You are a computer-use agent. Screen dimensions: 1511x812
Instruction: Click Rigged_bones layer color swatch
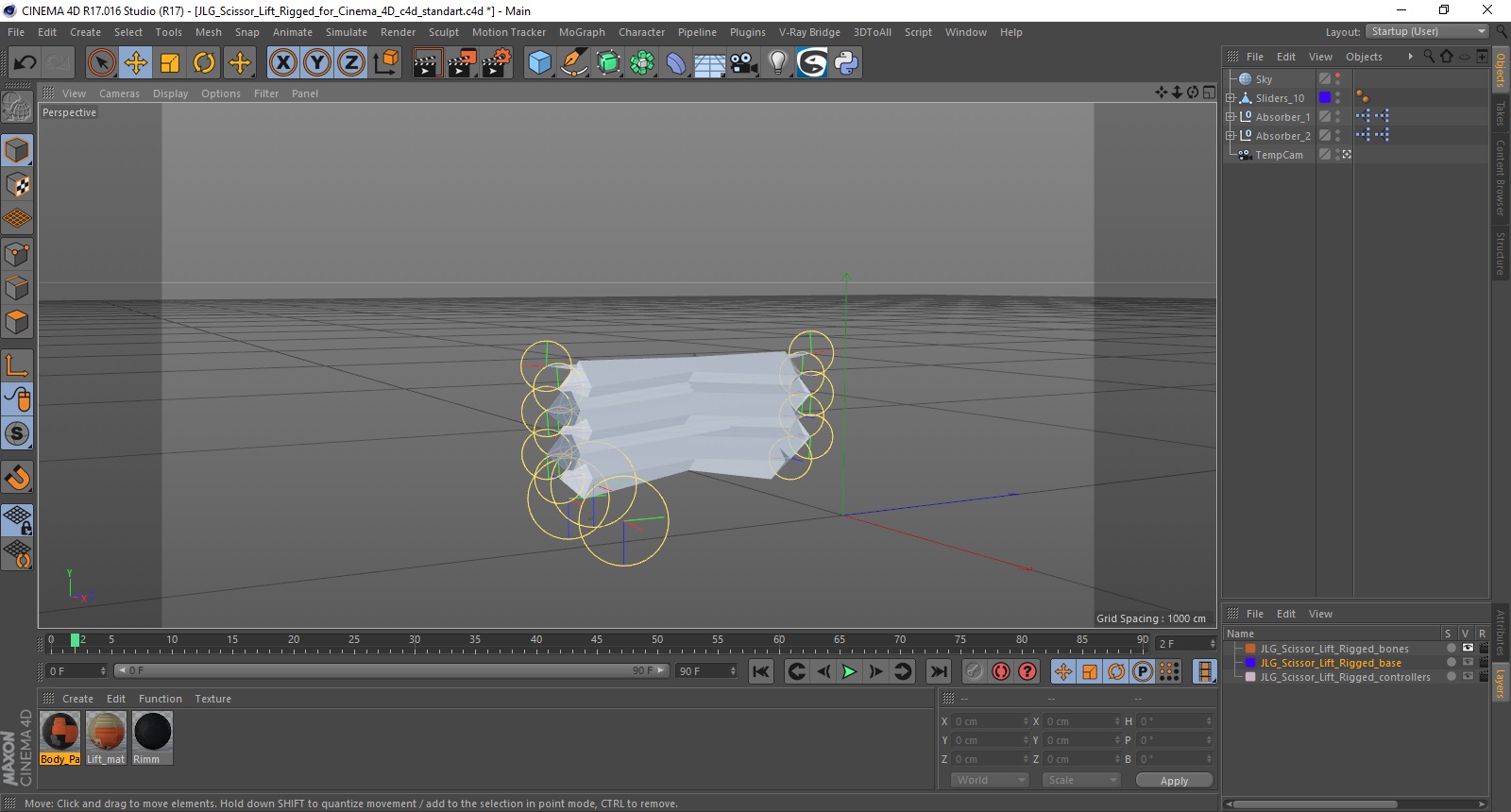tap(1250, 649)
